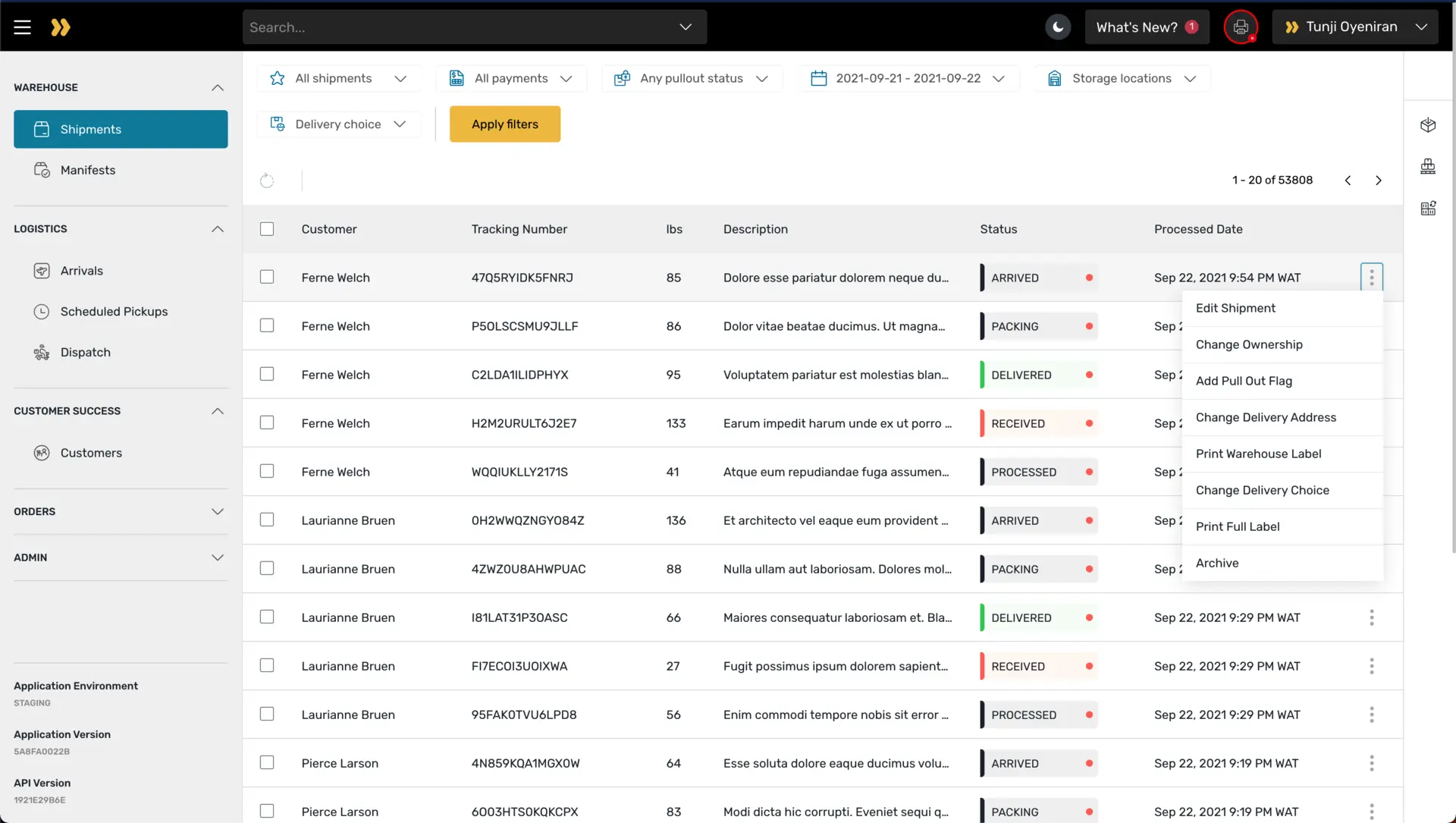Screen dimensions: 1456x823
Task: Open the Delivery choice dropdown
Action: tap(339, 124)
